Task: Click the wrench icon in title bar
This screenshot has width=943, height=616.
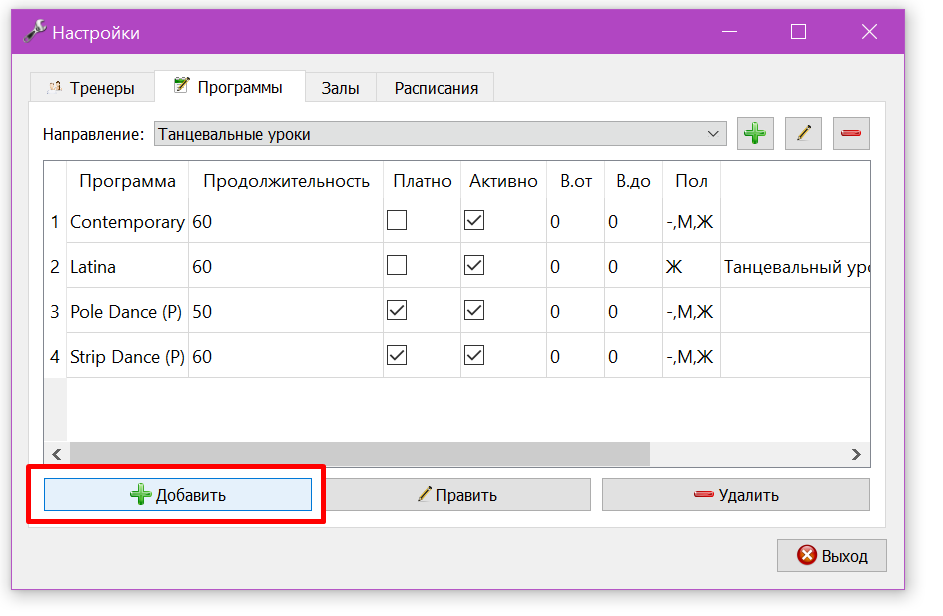Action: tap(35, 31)
